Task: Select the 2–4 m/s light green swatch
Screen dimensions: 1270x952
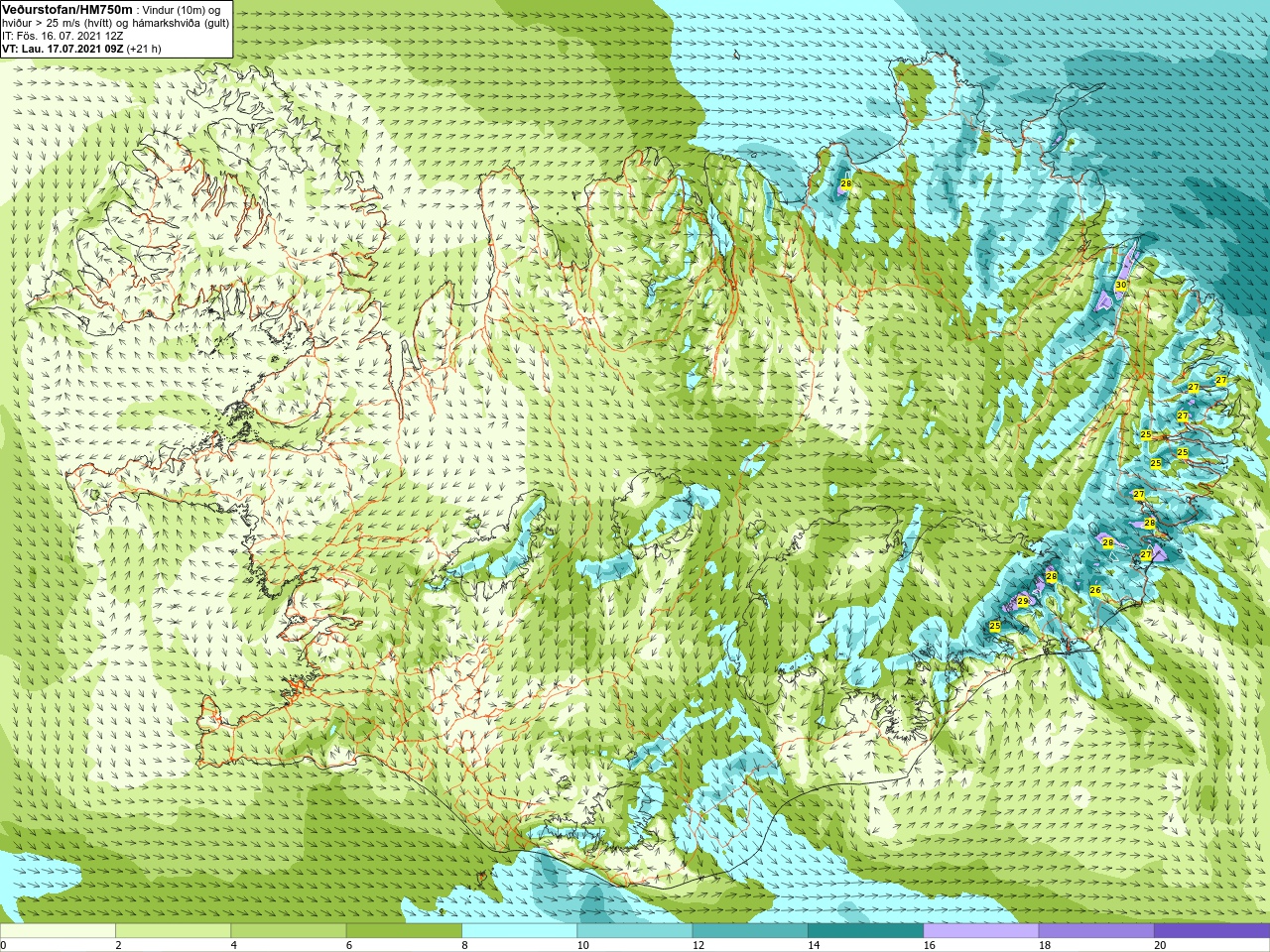Action: (x=173, y=931)
